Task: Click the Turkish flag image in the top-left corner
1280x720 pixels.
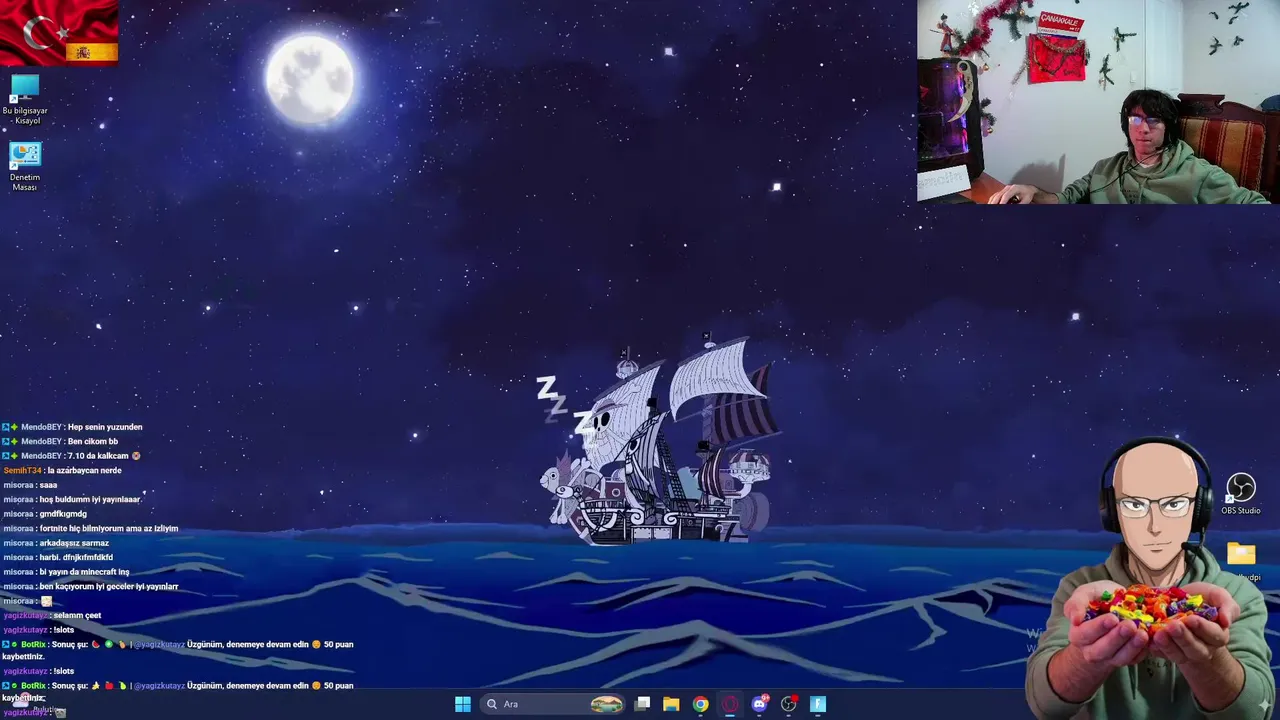Action: coord(59,32)
